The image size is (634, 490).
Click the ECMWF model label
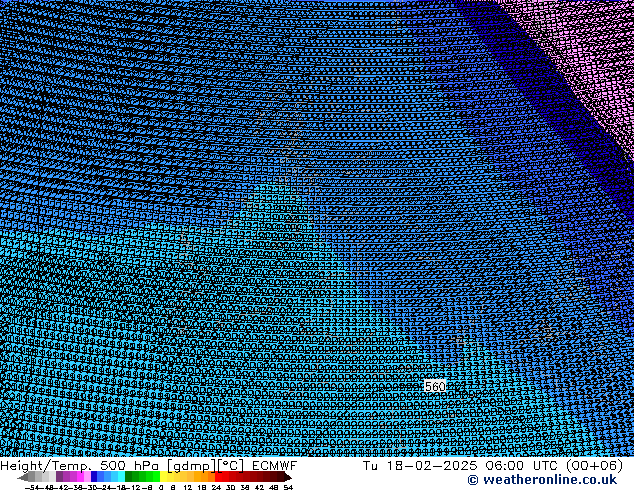coord(275,465)
